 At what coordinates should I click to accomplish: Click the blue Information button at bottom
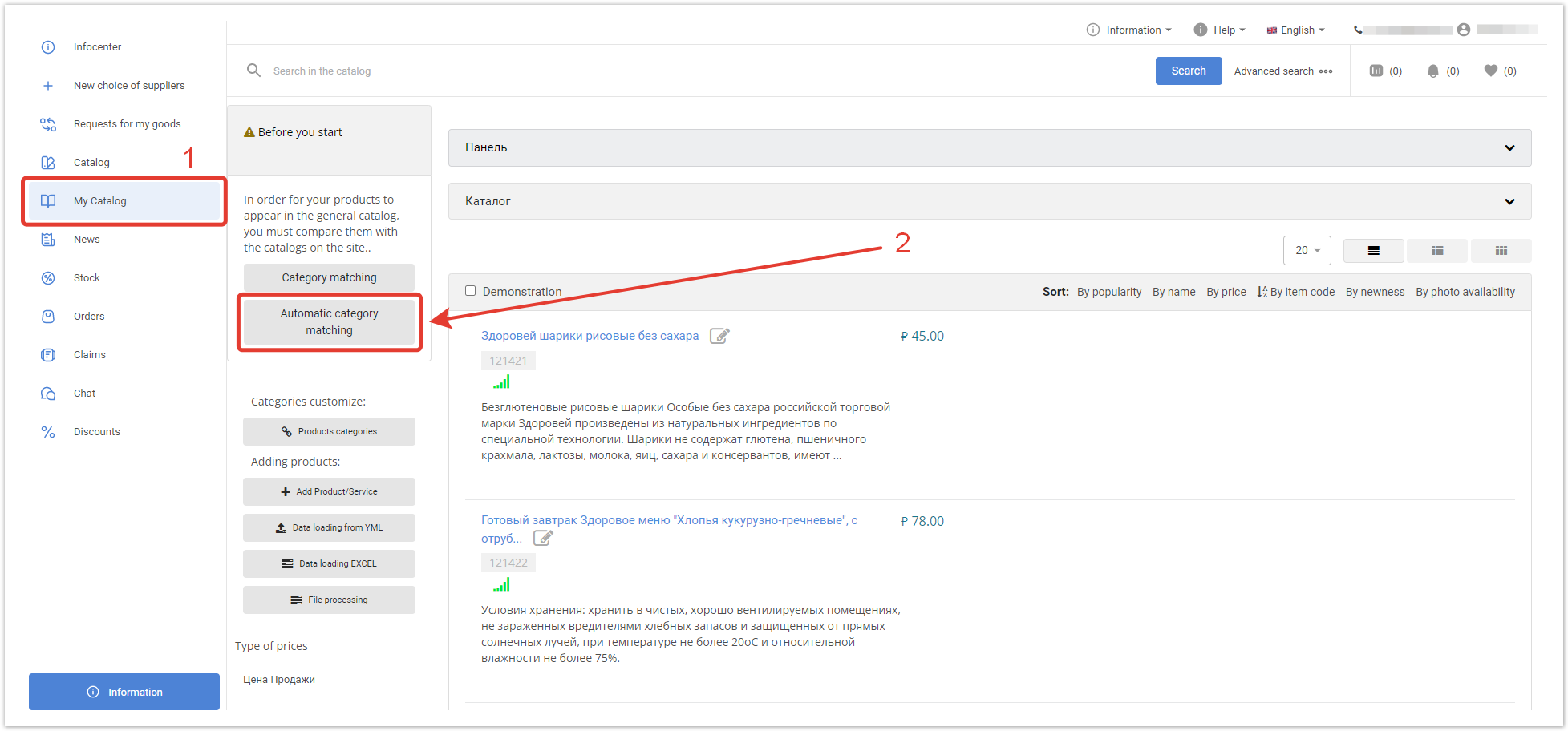click(x=124, y=692)
